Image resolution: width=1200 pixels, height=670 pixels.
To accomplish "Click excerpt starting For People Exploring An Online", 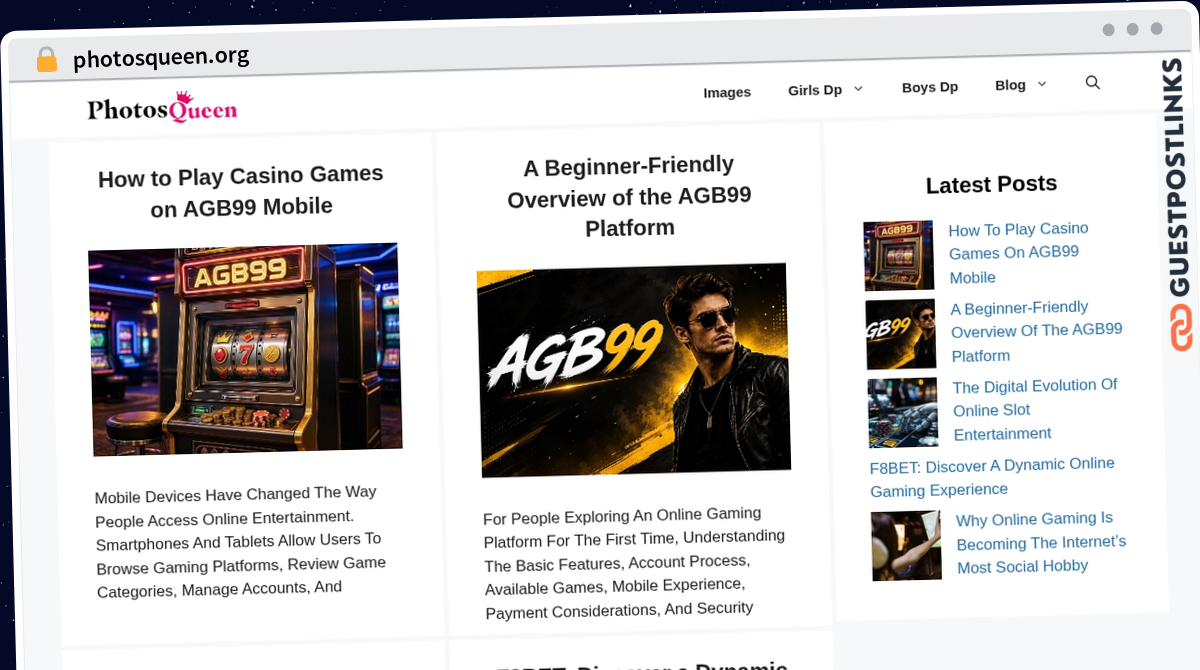I will point(634,564).
